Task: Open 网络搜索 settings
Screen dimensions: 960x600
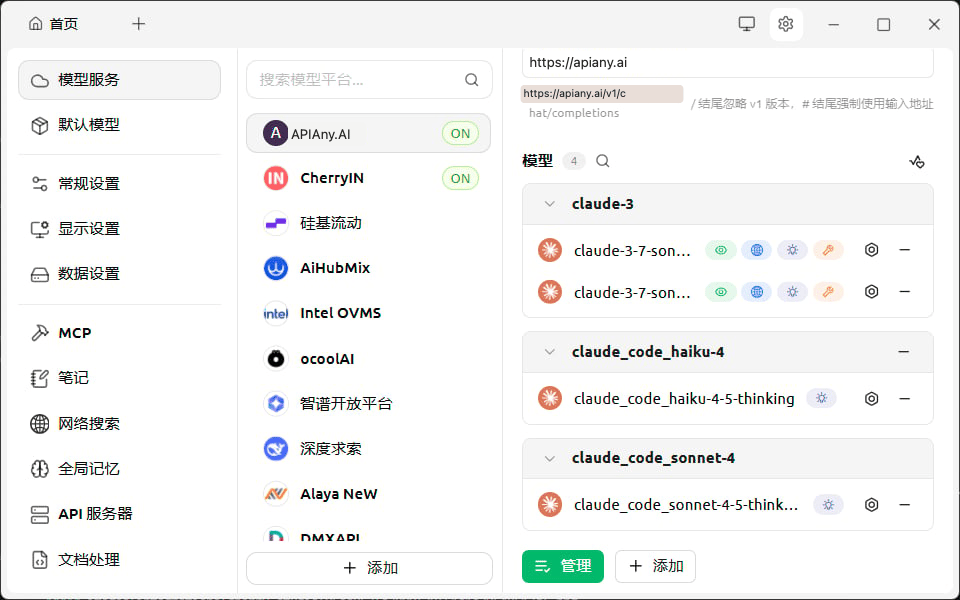Action: click(x=119, y=424)
